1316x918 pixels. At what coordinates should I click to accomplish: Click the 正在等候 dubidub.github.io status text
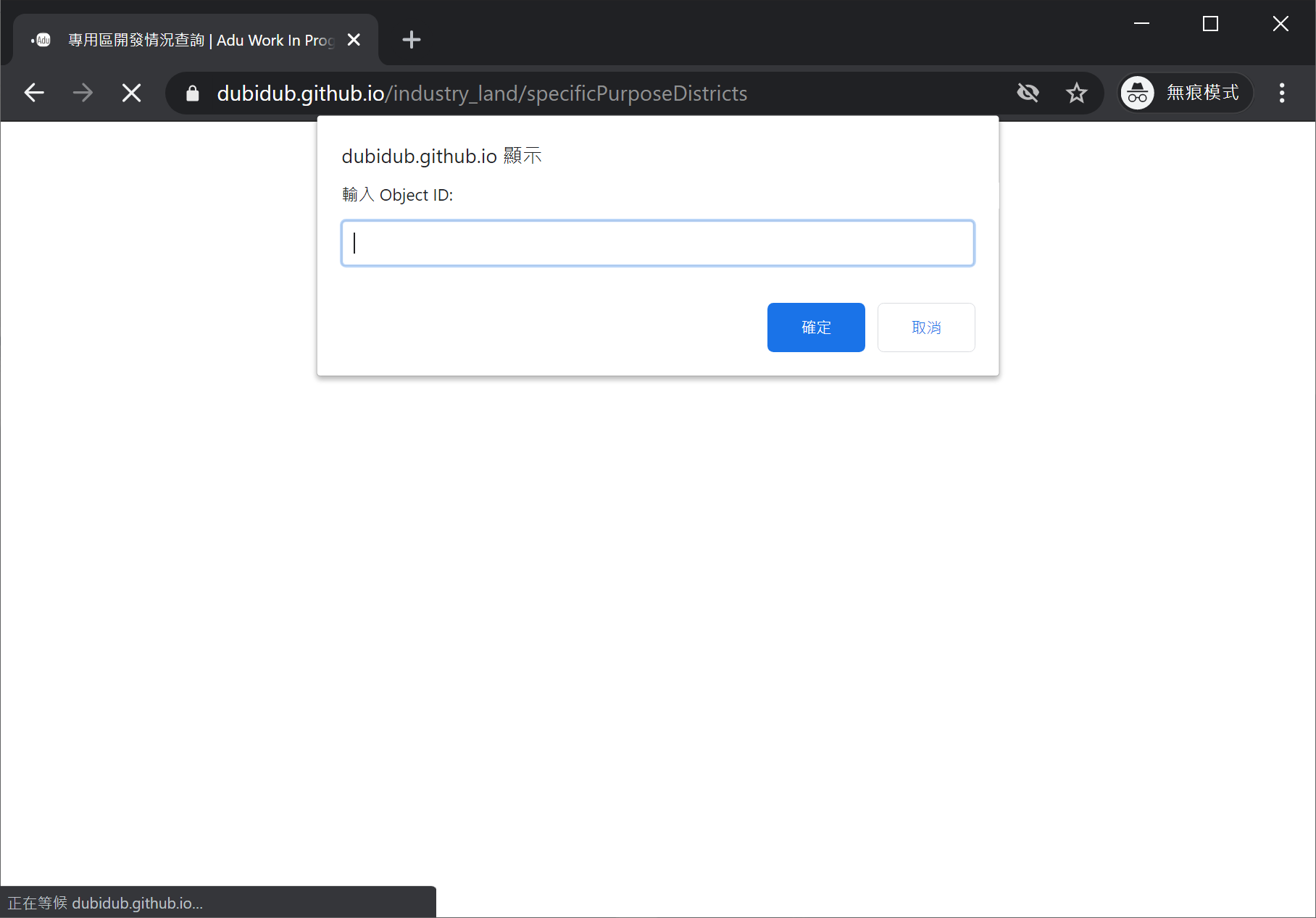tap(105, 903)
